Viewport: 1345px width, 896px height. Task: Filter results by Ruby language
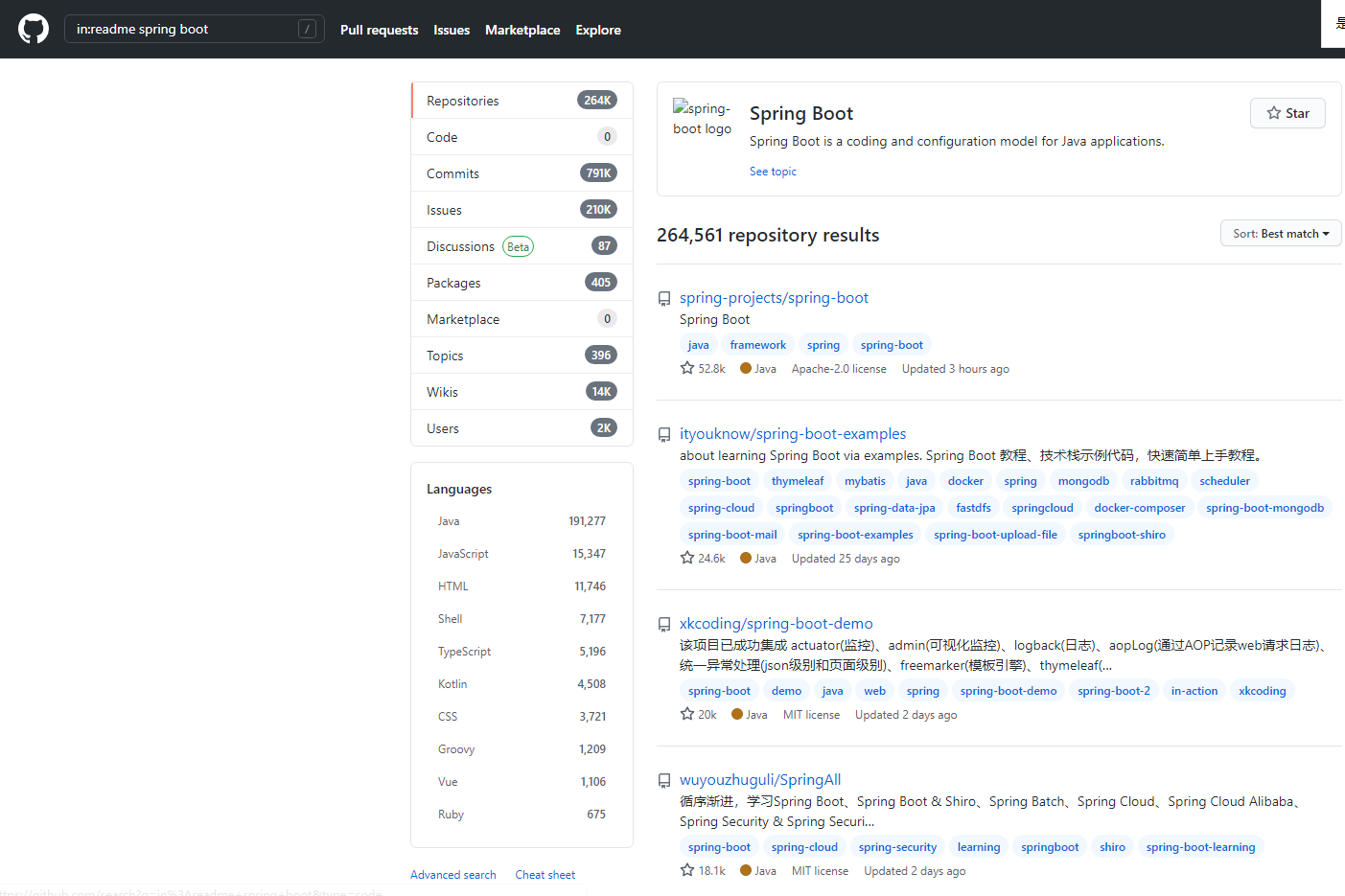click(522, 815)
